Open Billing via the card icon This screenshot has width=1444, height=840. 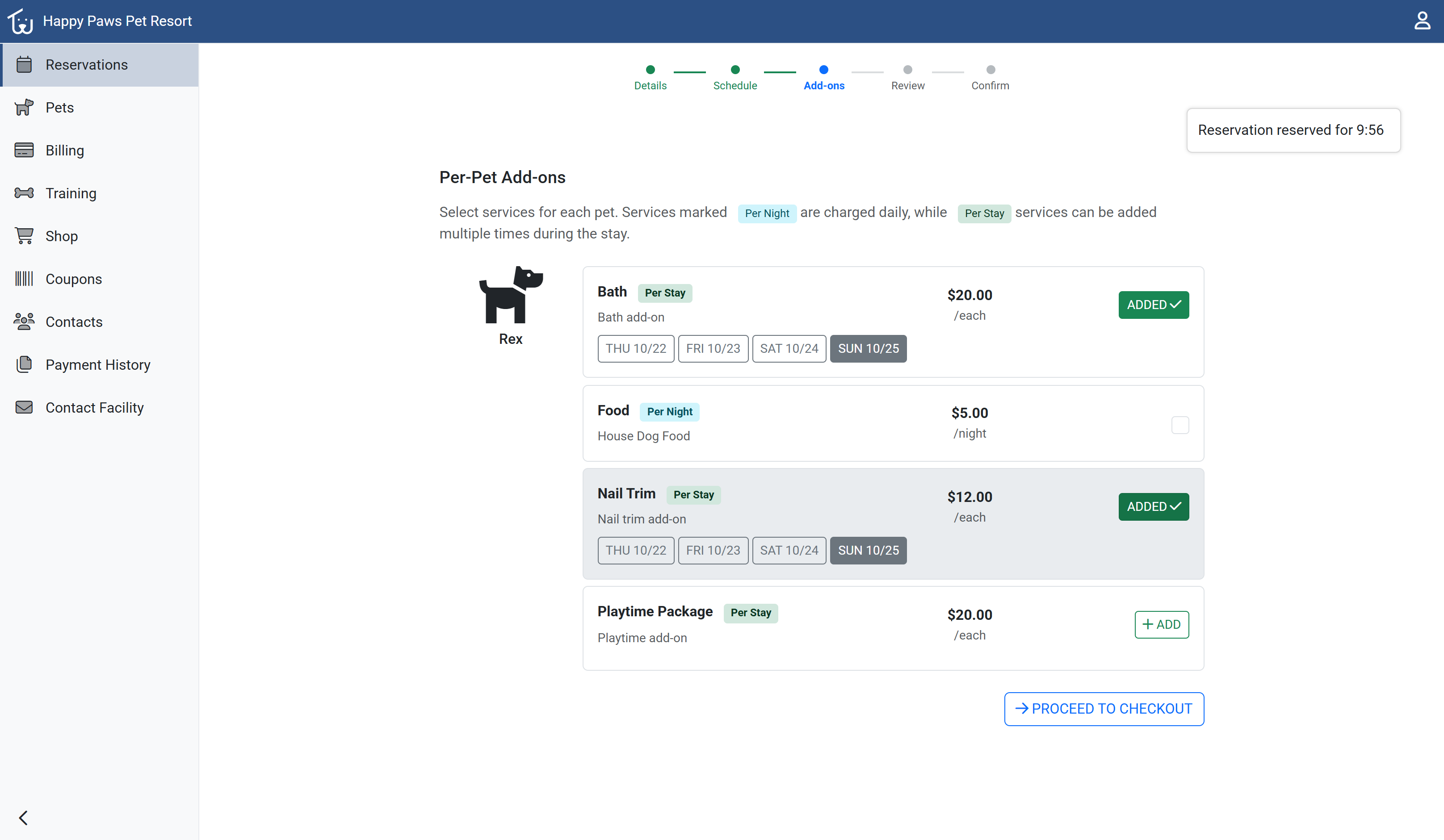pos(24,150)
